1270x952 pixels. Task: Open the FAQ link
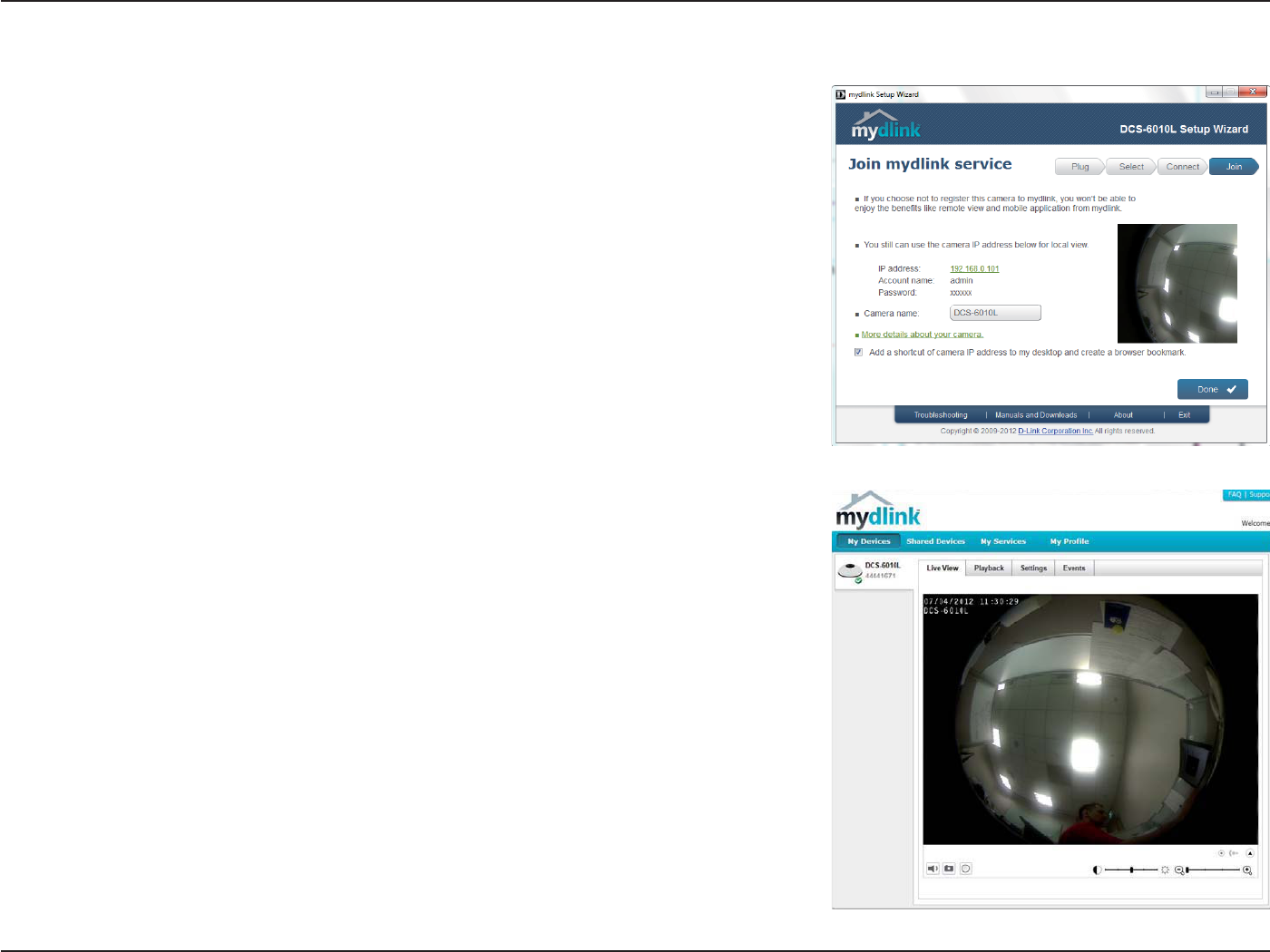[1234, 495]
